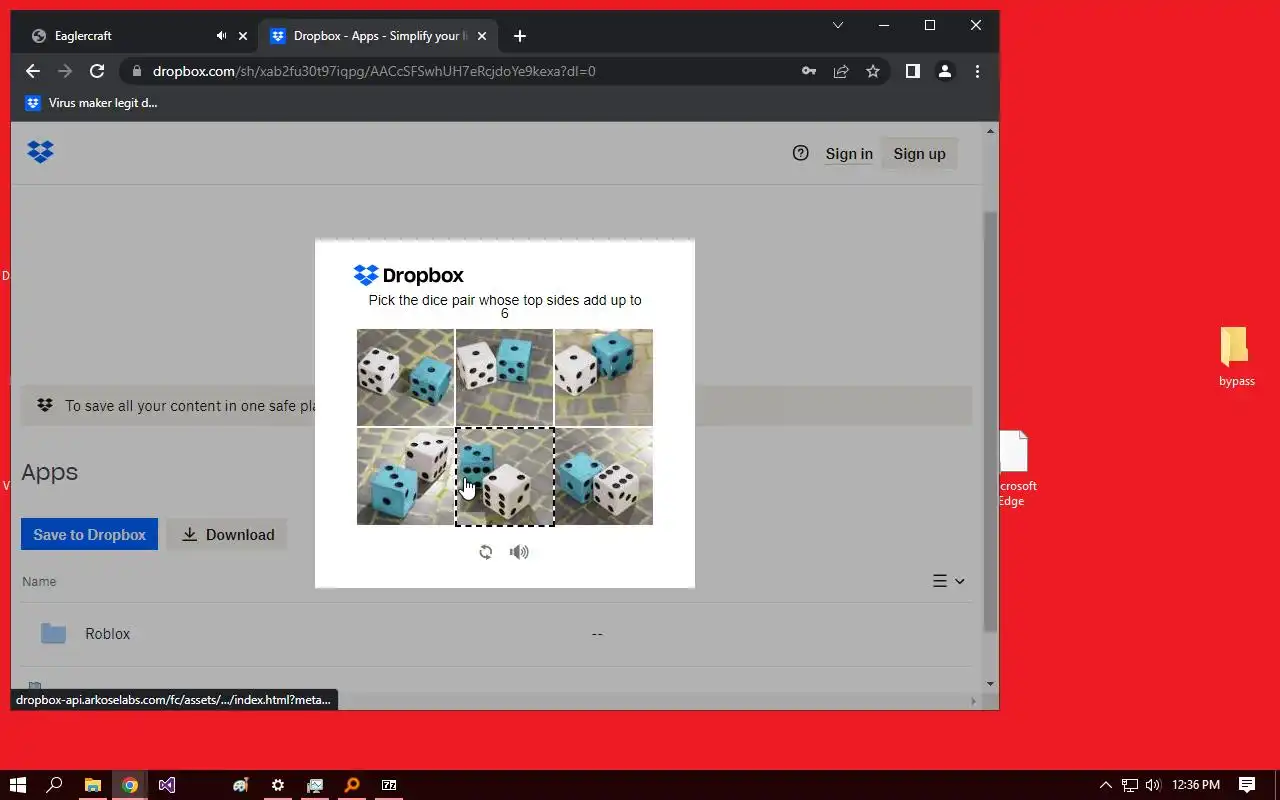Open the bypass folder on desktop
The image size is (1280, 800).
tap(1236, 356)
